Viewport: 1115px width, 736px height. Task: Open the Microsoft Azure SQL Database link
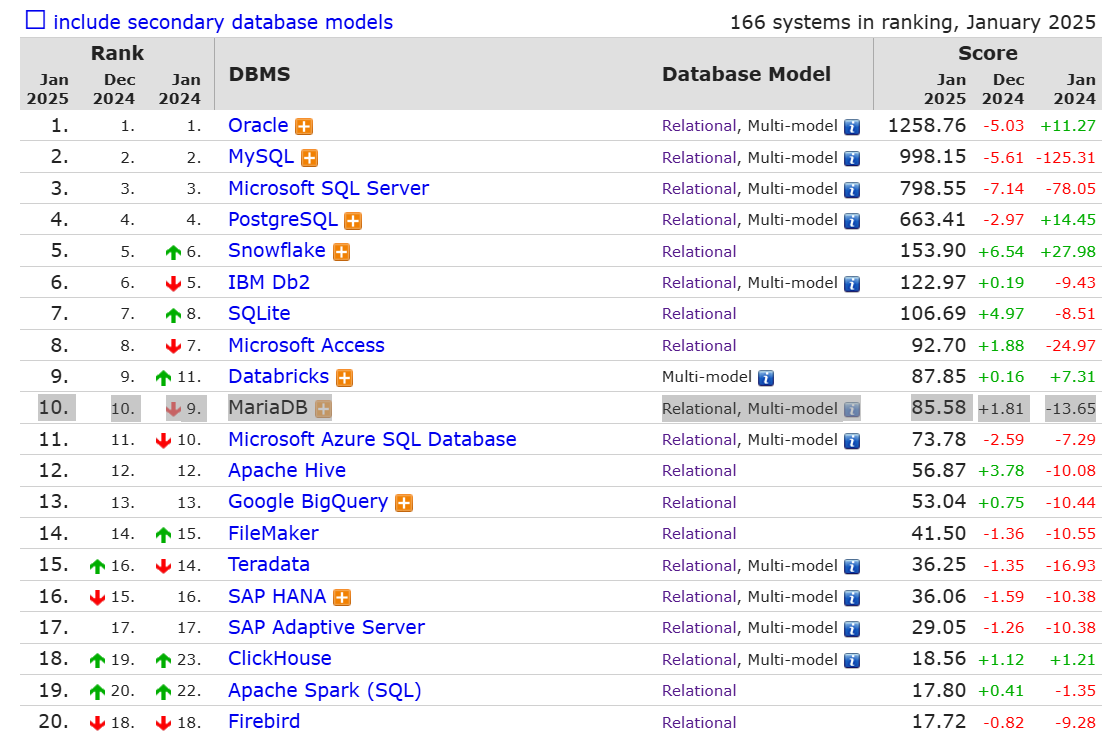tap(372, 439)
